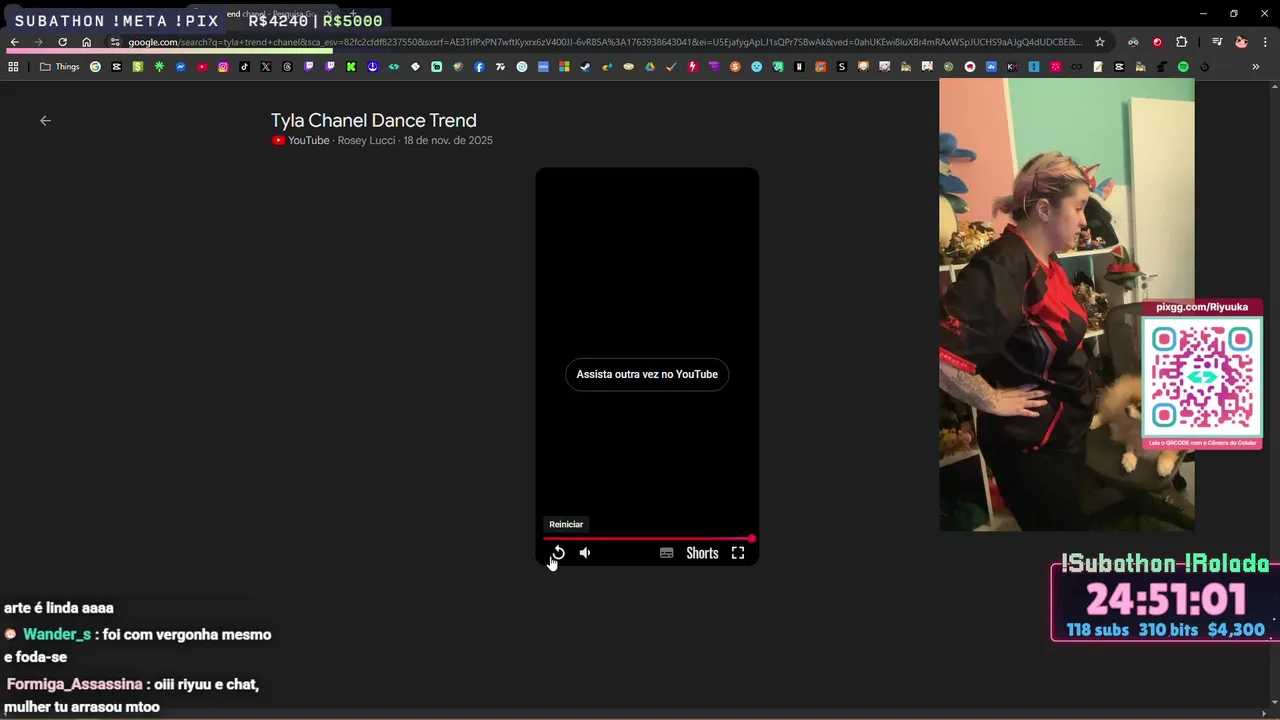This screenshot has height=720, width=1280.
Task: Click the Formiga_Assassina chat username
Action: tap(75, 684)
